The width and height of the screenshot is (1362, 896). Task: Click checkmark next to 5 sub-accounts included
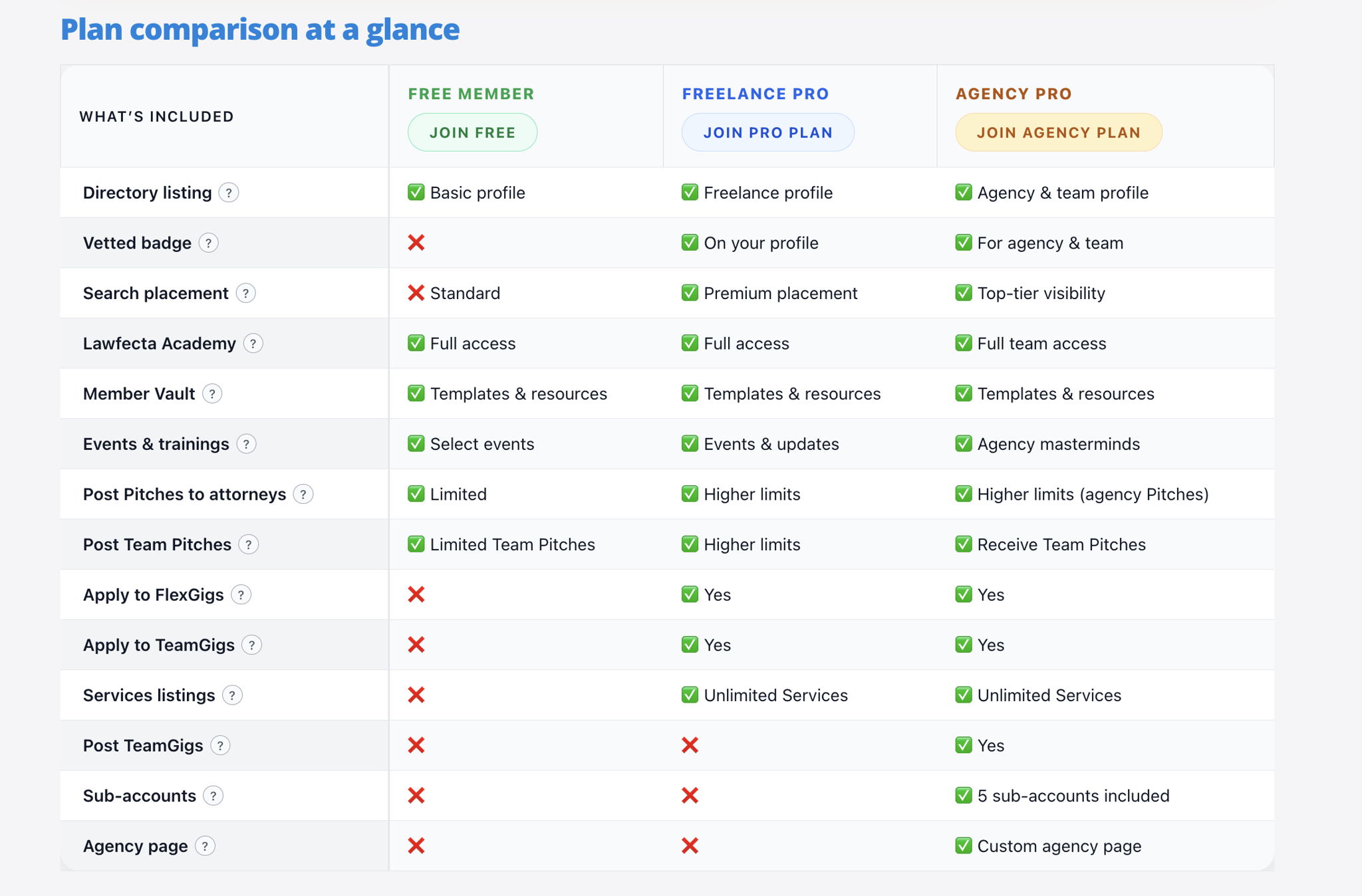(x=964, y=795)
